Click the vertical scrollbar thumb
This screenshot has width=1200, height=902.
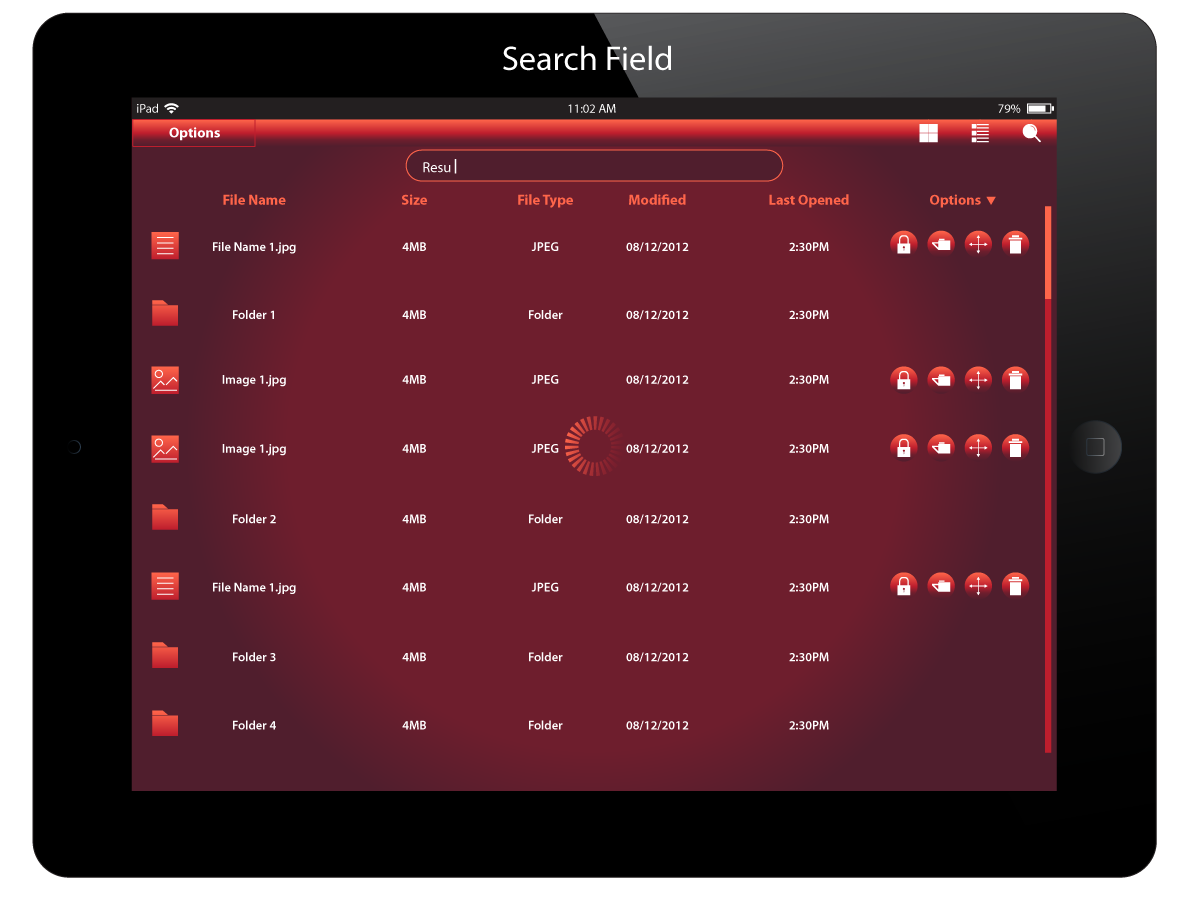pos(1048,253)
